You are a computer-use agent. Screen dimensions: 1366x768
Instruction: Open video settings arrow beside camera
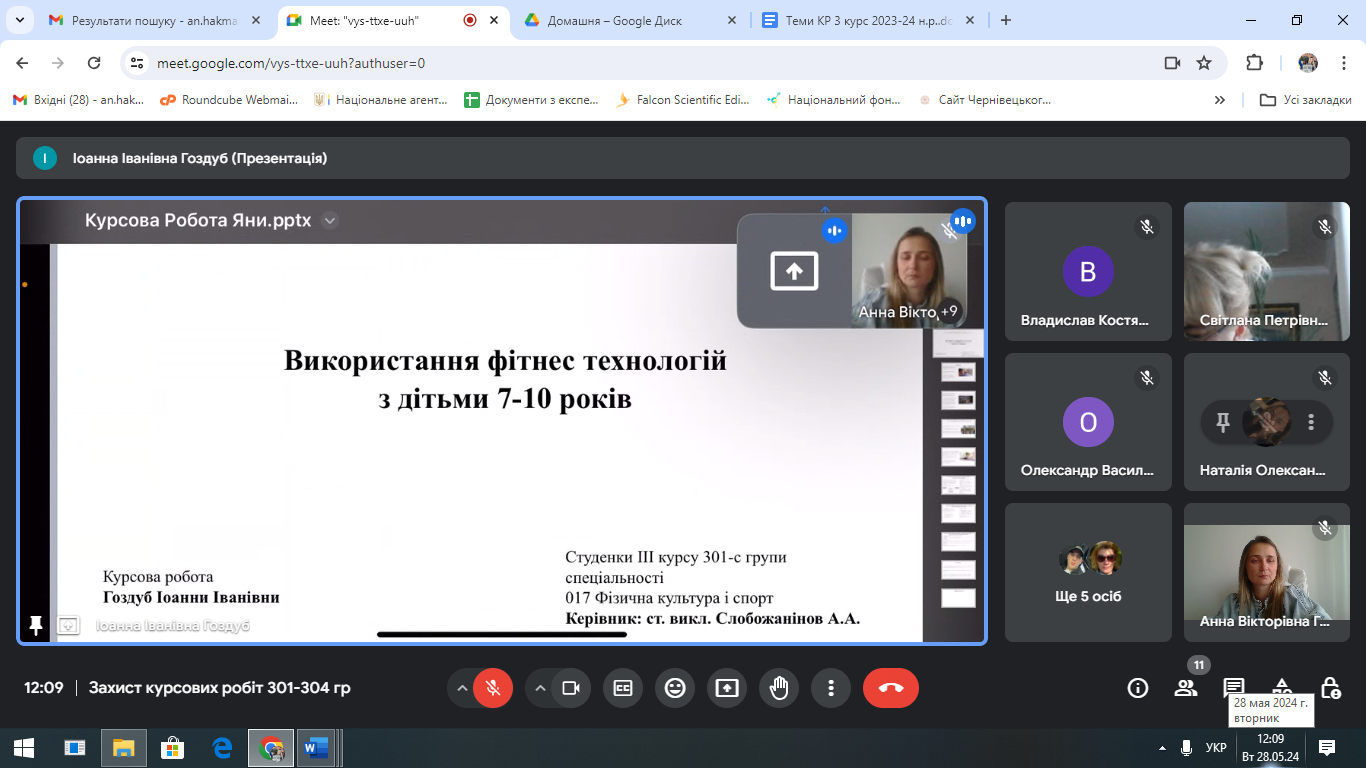[540, 688]
